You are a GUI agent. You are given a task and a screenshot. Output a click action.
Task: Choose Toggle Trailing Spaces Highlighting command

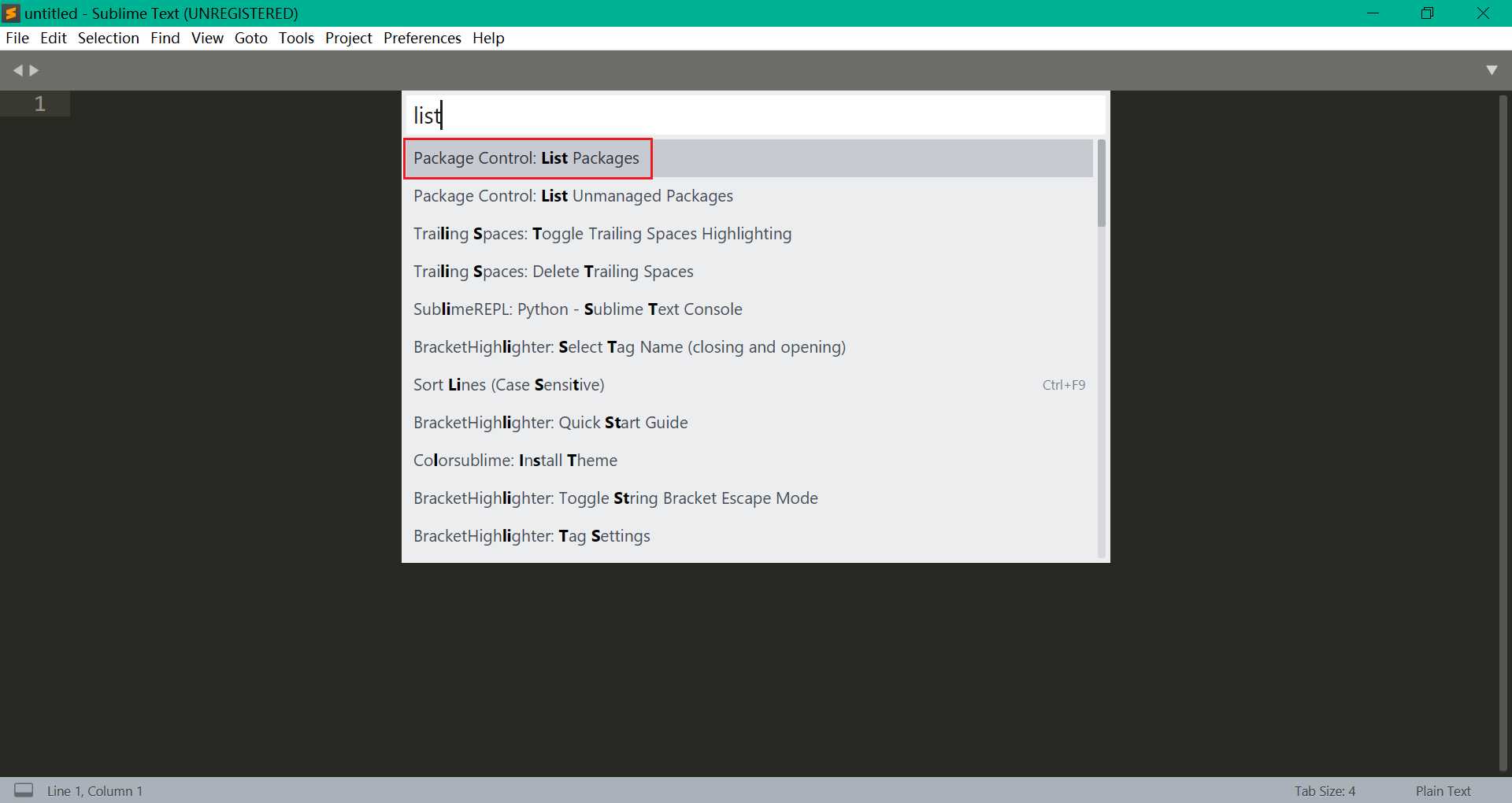749,234
